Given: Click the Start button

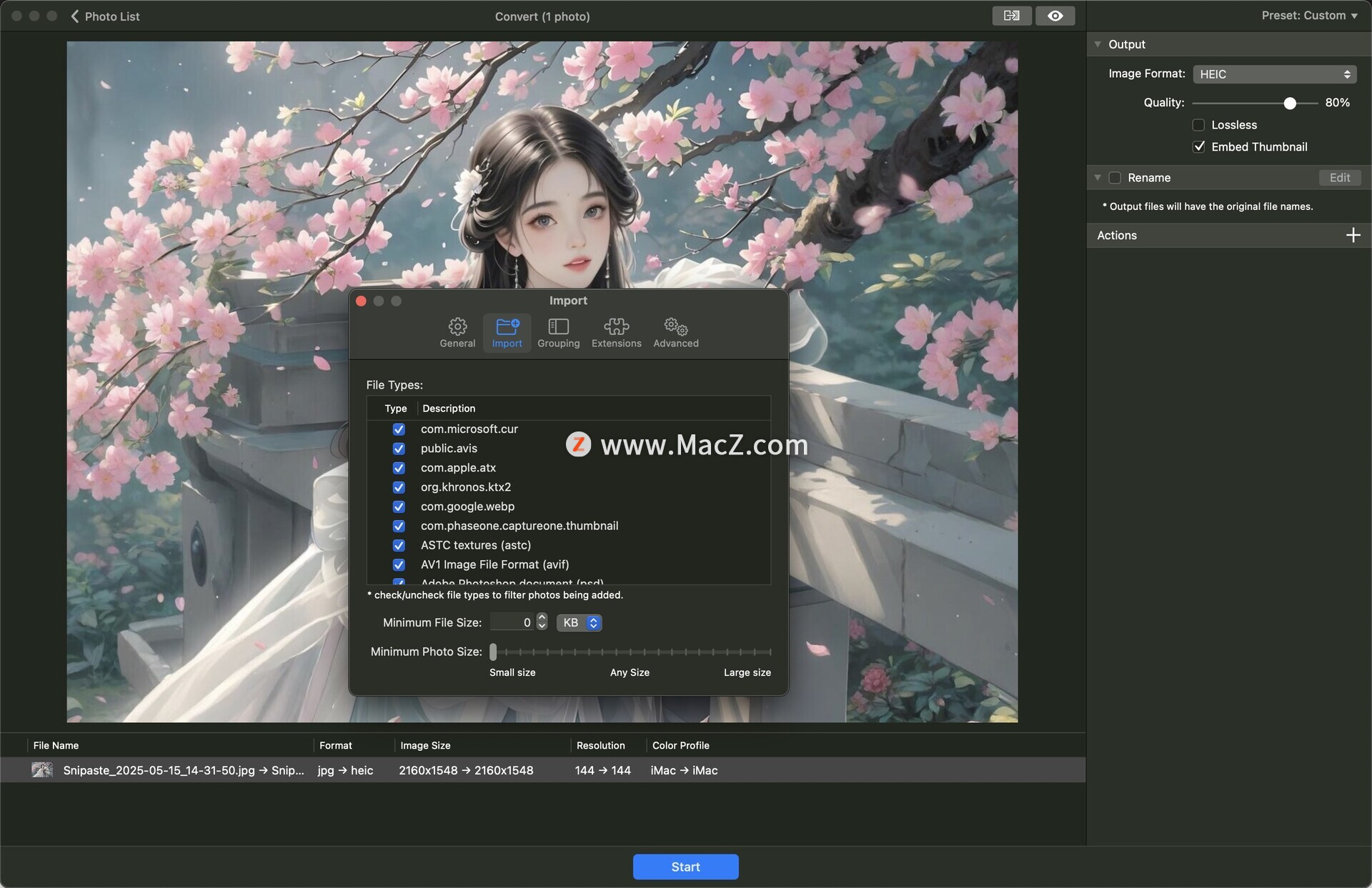Looking at the screenshot, I should (x=685, y=867).
